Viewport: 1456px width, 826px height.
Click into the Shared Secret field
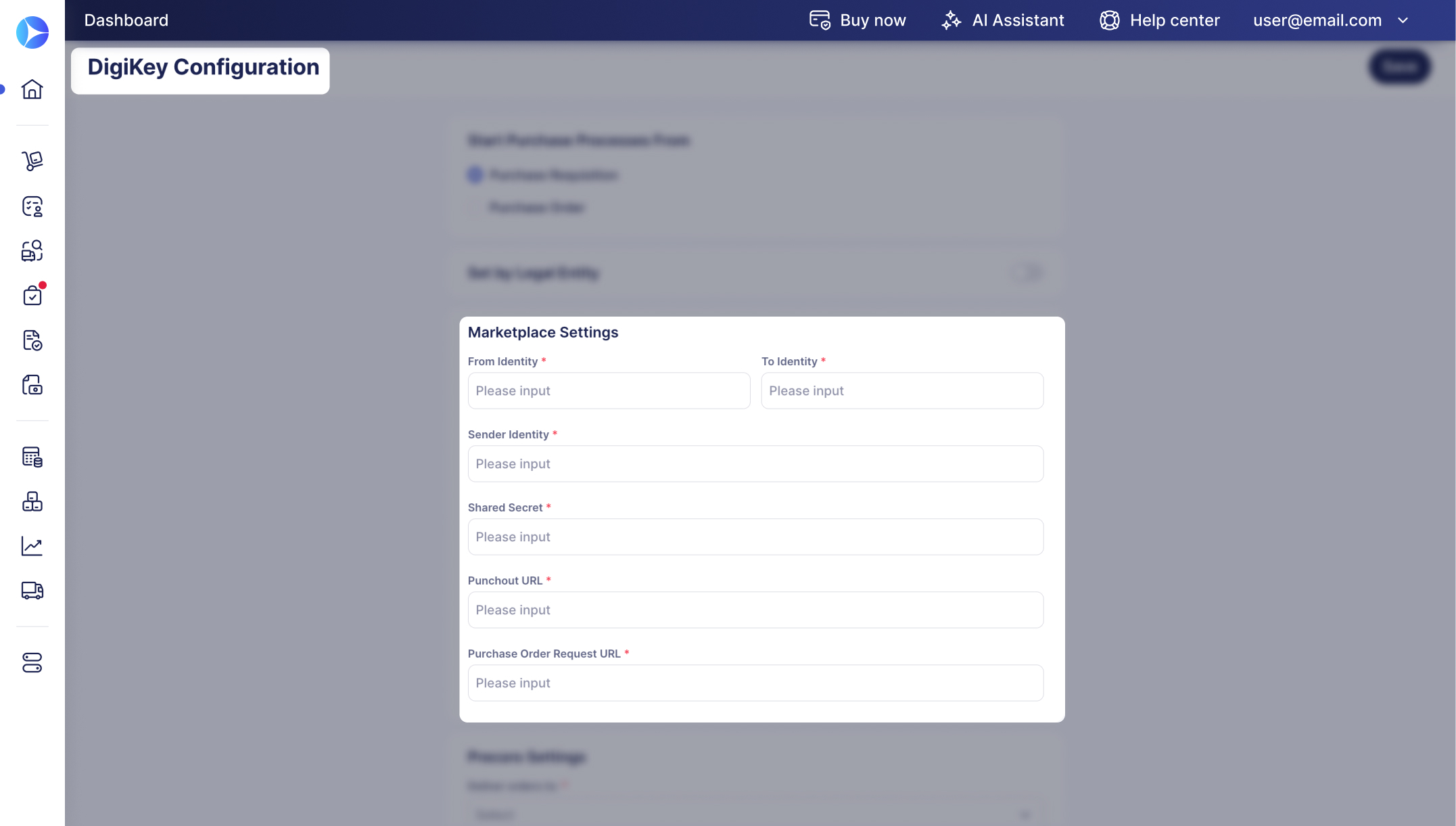coord(755,536)
